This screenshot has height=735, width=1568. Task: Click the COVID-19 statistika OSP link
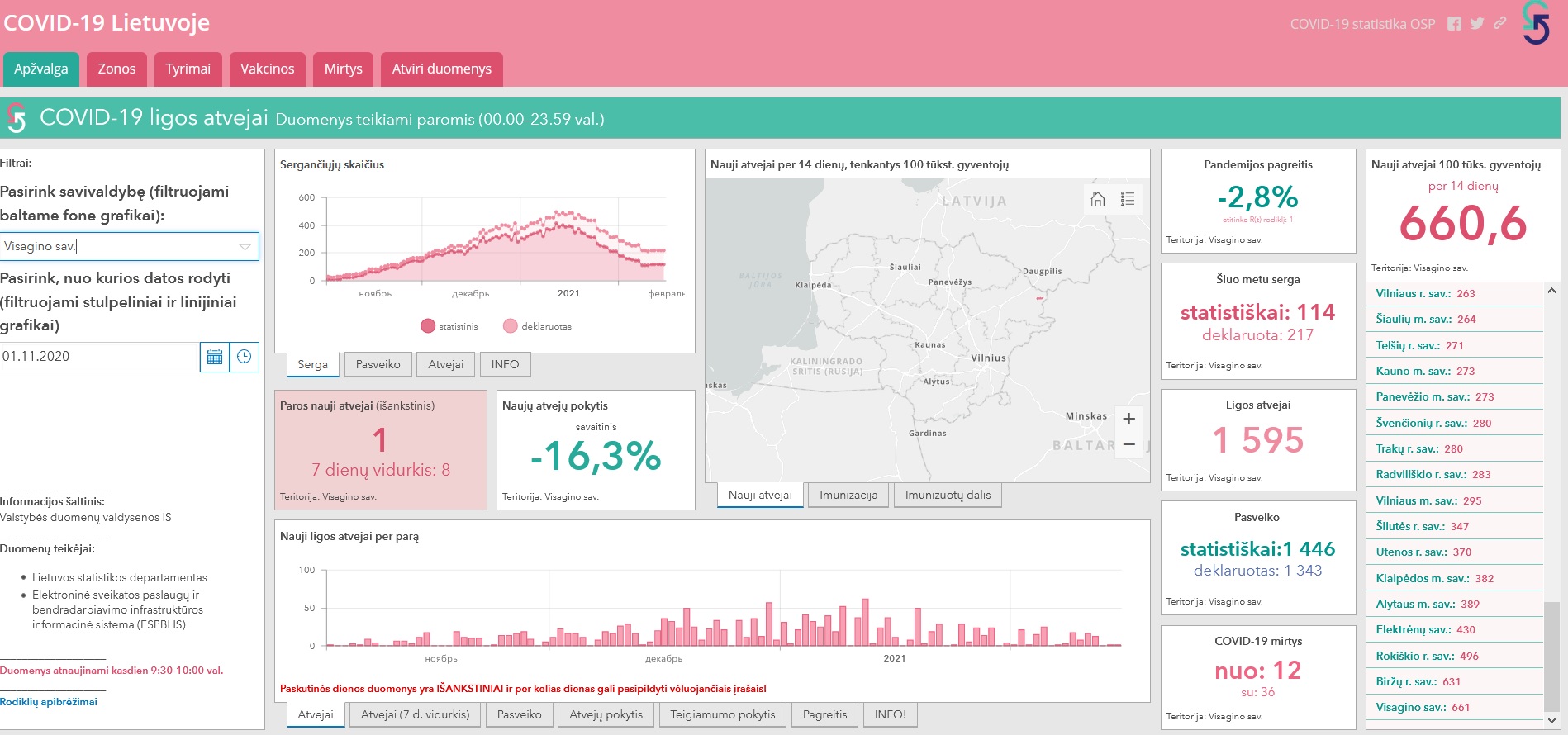(x=1362, y=24)
